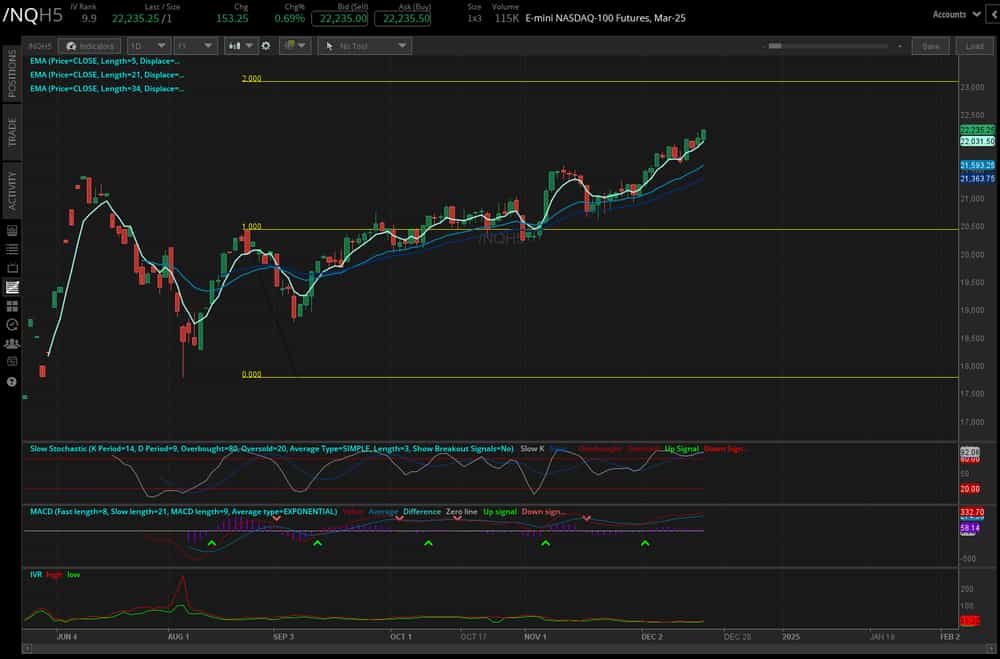This screenshot has width=1000, height=659.
Task: Select the list lines icon in sidebar
Action: pos(11,248)
